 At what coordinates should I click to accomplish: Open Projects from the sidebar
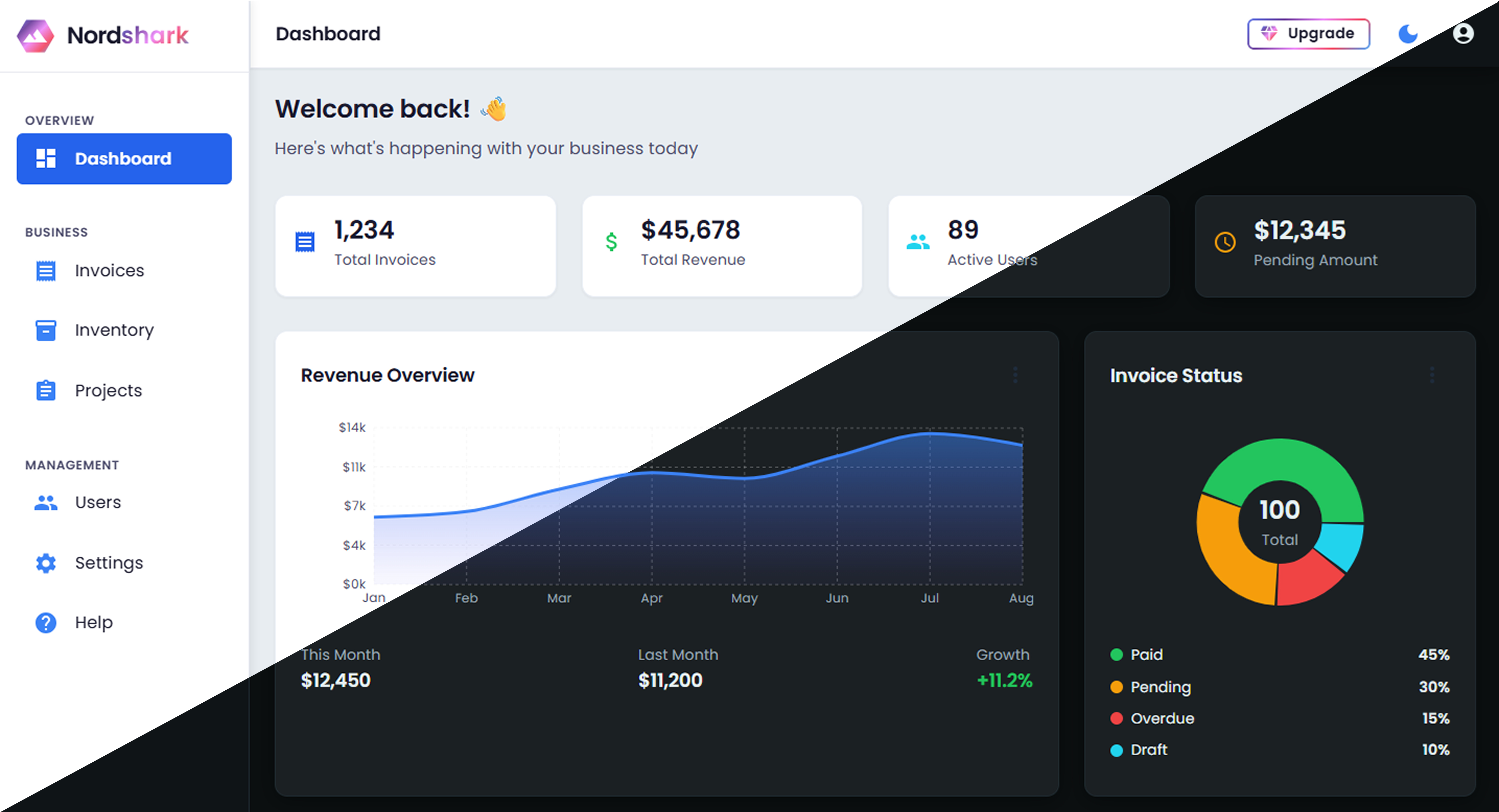[124, 390]
